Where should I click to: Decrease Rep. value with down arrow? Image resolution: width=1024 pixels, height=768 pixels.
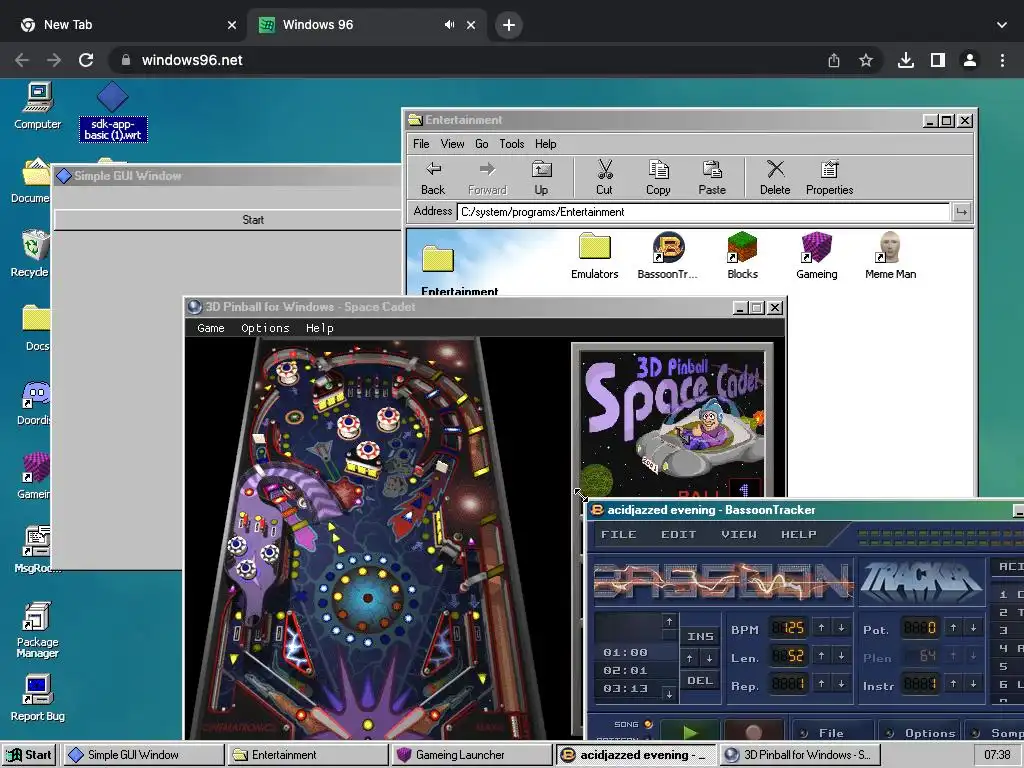pos(842,683)
